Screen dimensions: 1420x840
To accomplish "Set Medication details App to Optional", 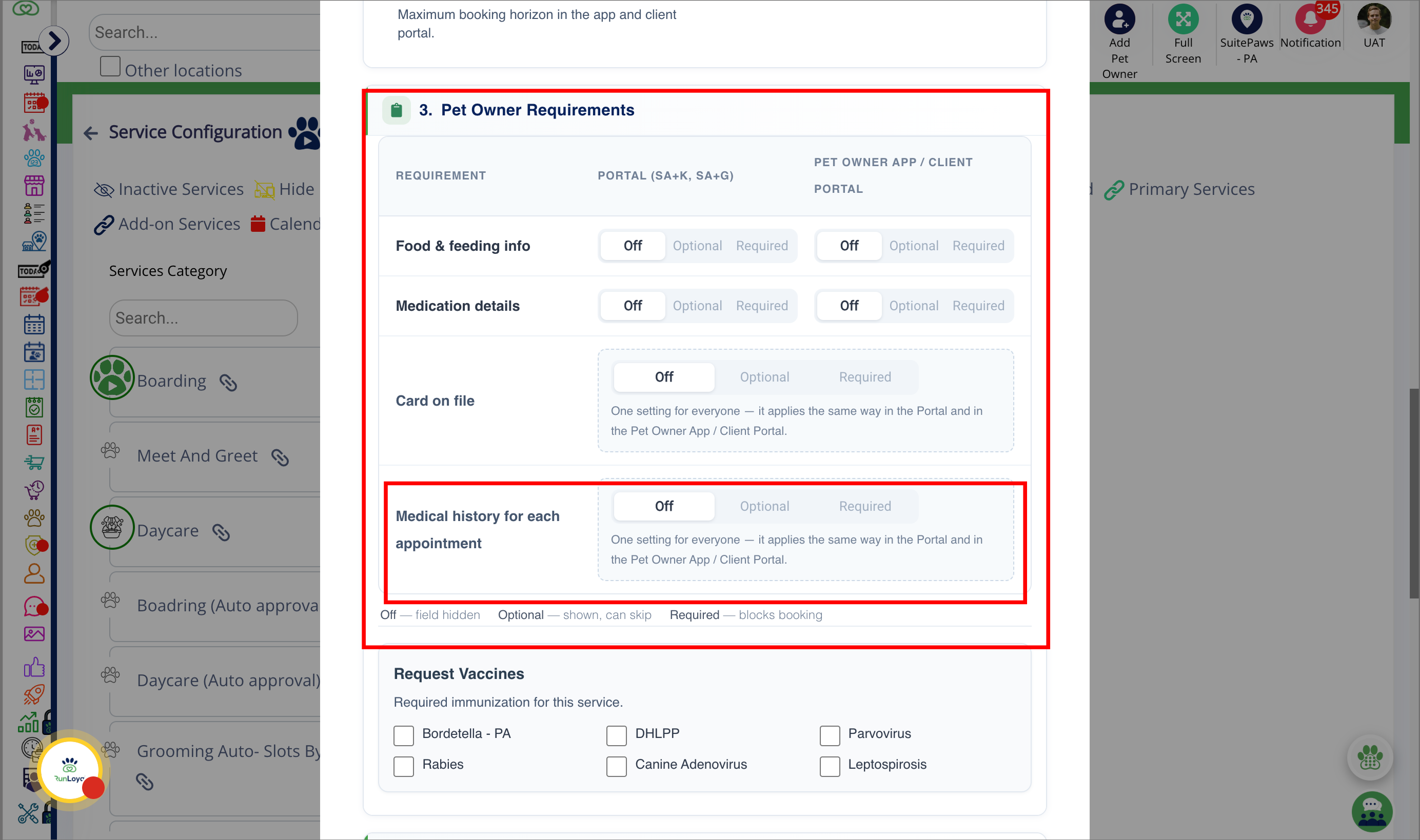I will click(913, 306).
